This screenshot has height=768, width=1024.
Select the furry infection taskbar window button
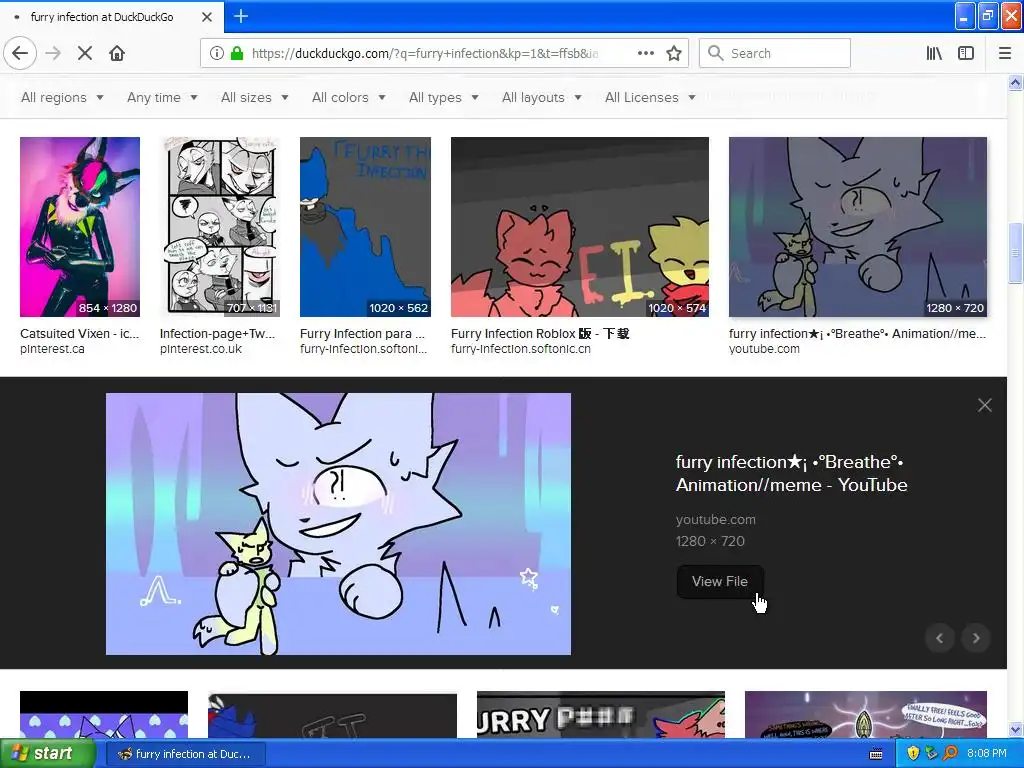coord(185,754)
